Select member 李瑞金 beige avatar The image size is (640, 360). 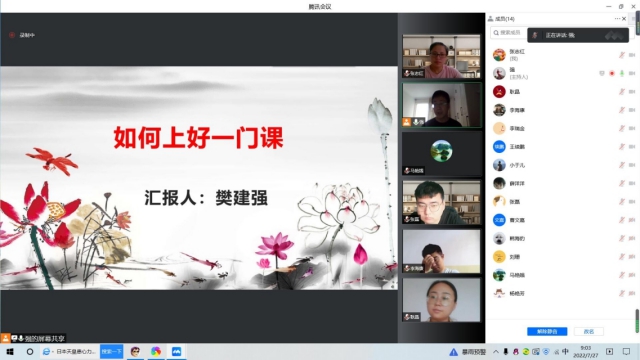point(499,128)
